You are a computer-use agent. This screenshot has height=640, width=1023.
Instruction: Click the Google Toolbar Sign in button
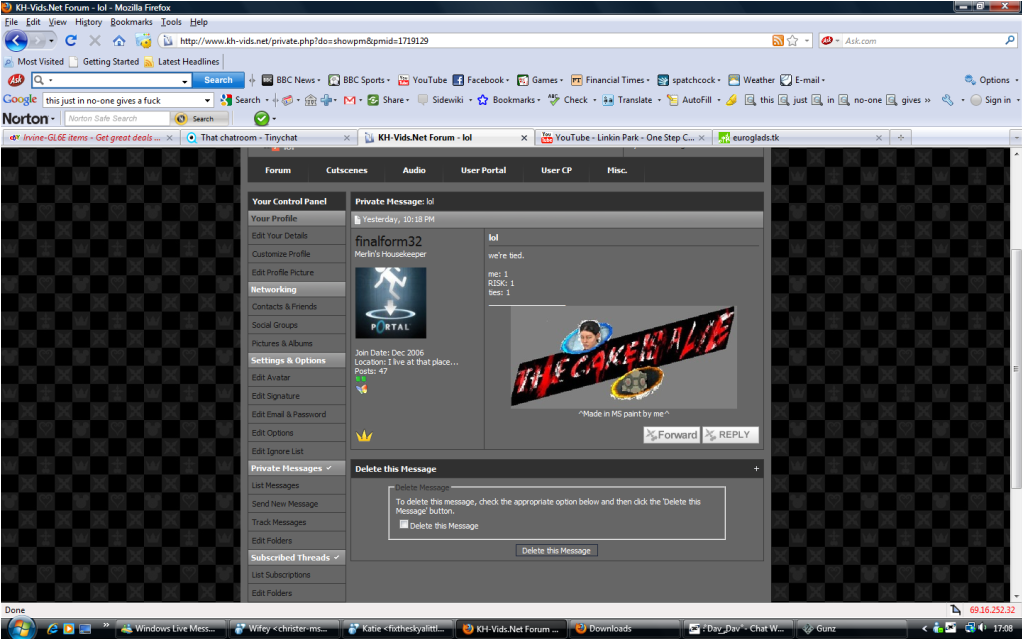991,100
